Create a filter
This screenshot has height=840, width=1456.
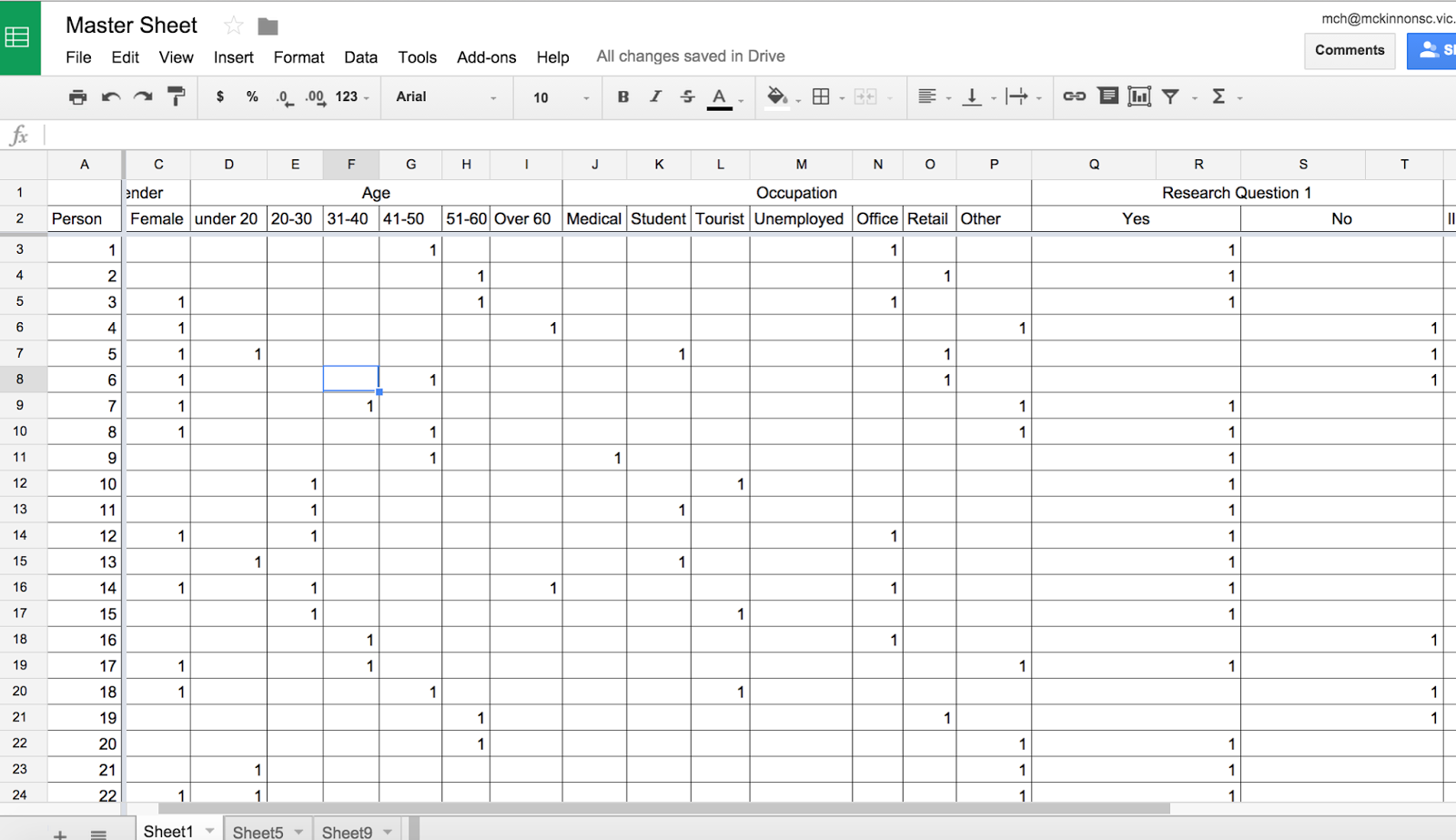1170,96
